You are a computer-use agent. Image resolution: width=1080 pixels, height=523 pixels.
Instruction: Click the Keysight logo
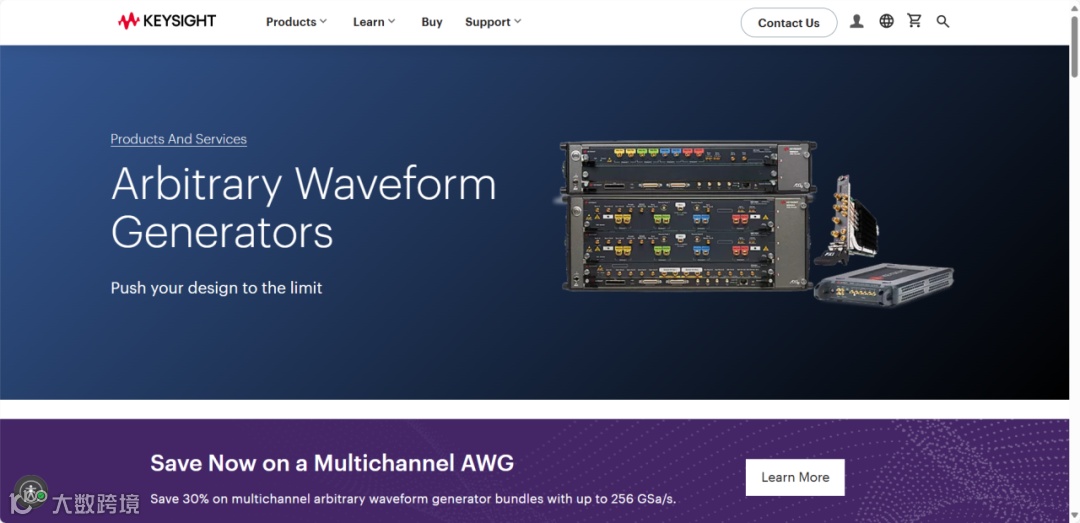[167, 21]
